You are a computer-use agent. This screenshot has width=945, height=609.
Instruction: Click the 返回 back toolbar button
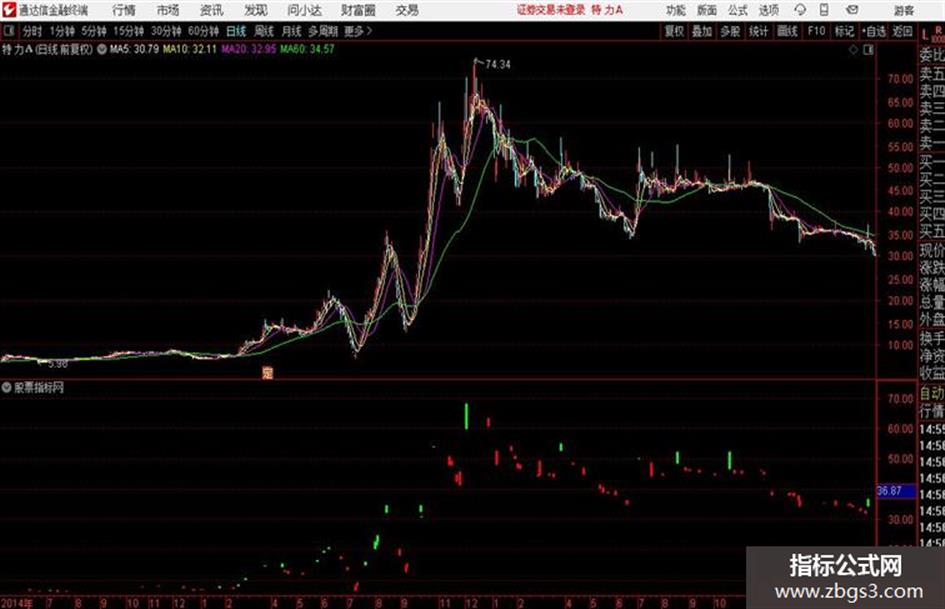(902, 31)
